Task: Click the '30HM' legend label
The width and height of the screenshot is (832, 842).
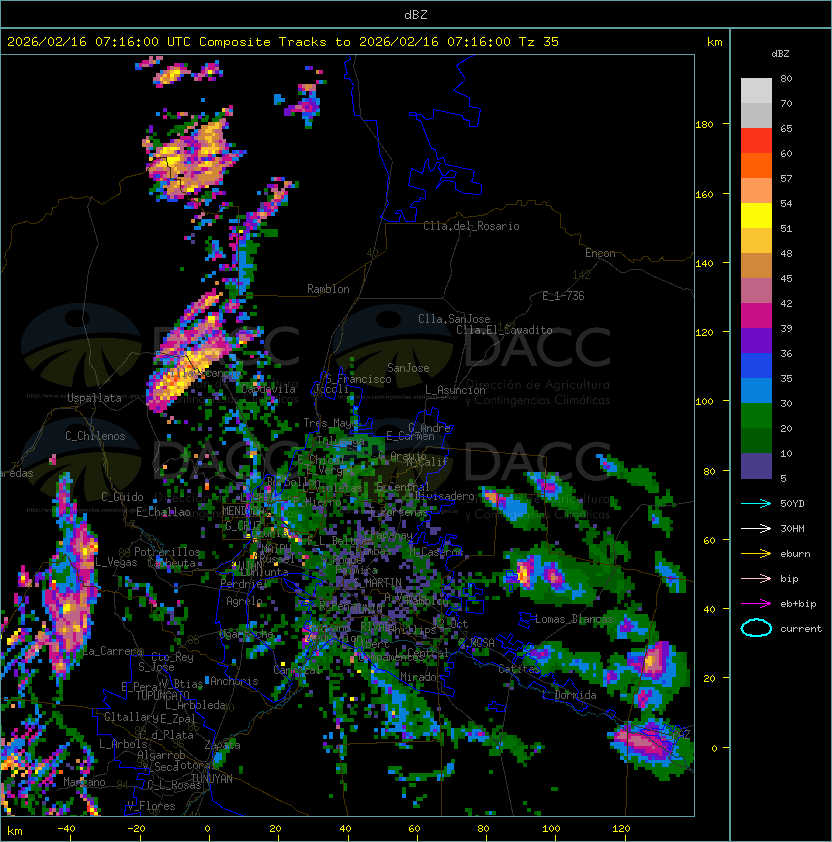Action: tap(792, 528)
